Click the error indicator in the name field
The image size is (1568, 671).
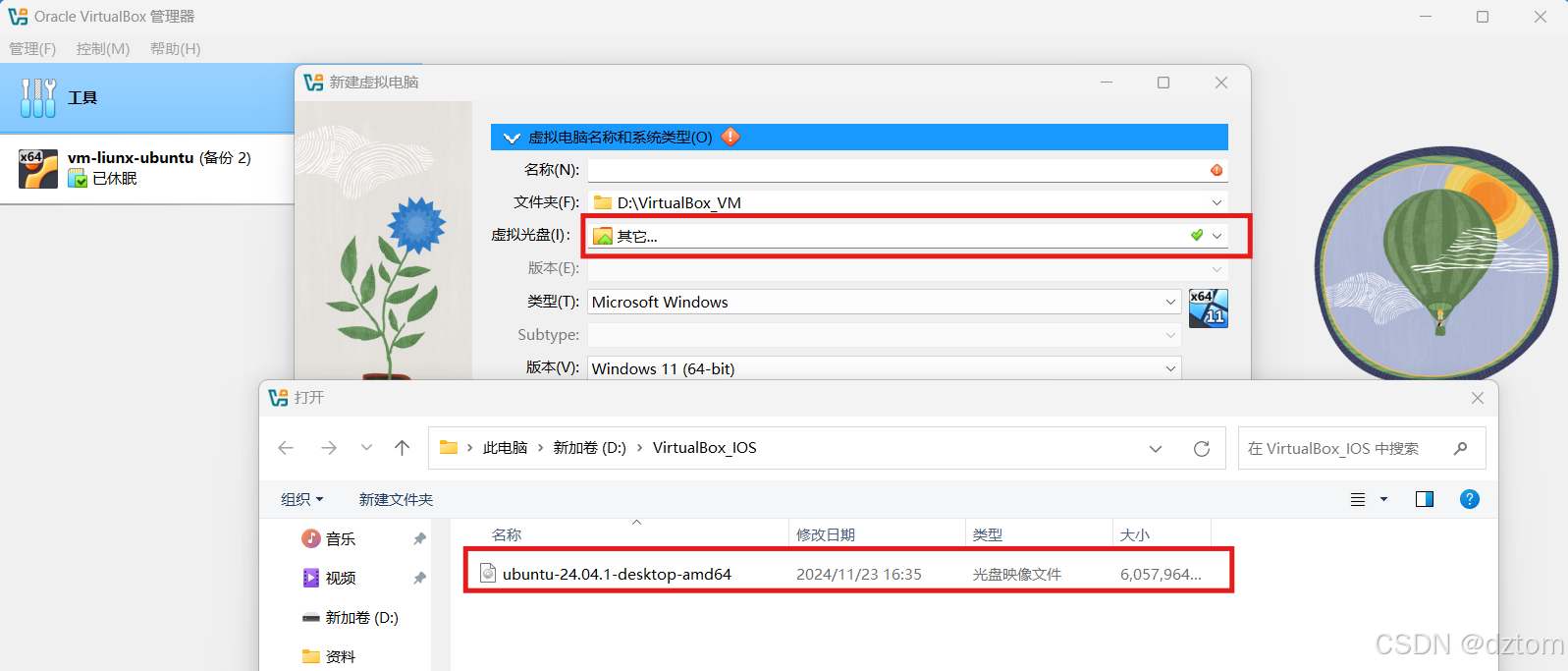tap(1217, 170)
